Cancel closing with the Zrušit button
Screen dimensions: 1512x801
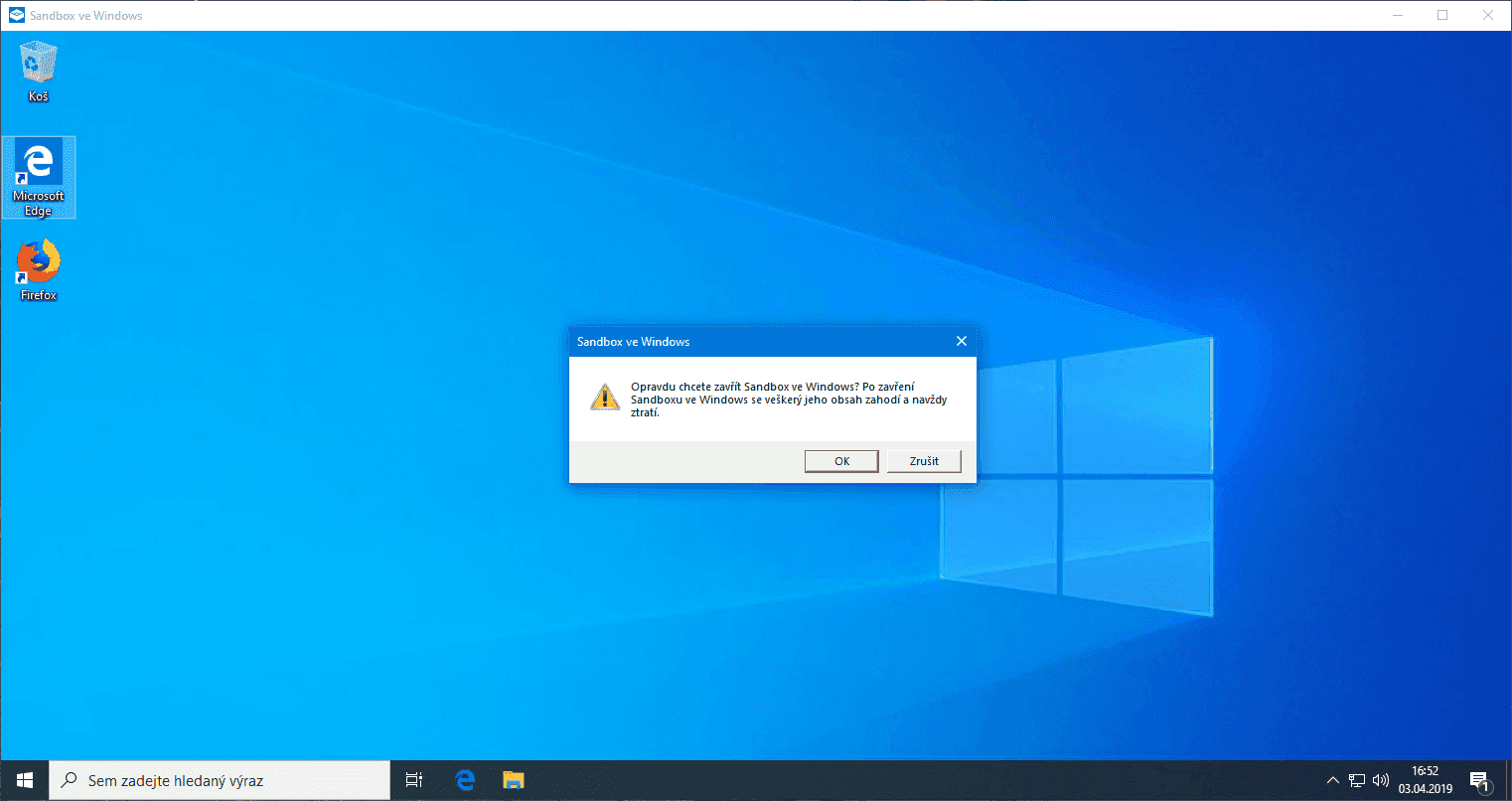pos(924,461)
